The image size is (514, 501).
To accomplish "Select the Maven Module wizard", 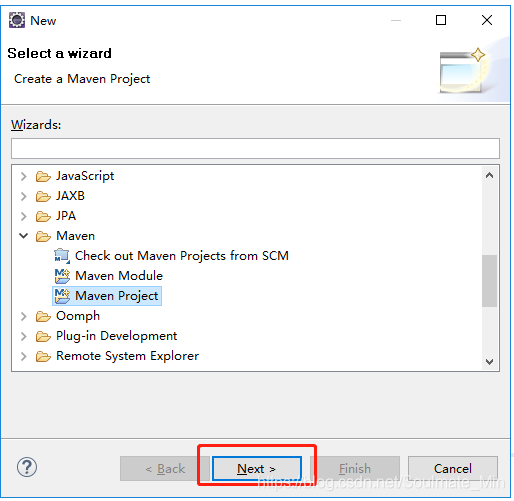I will (119, 276).
